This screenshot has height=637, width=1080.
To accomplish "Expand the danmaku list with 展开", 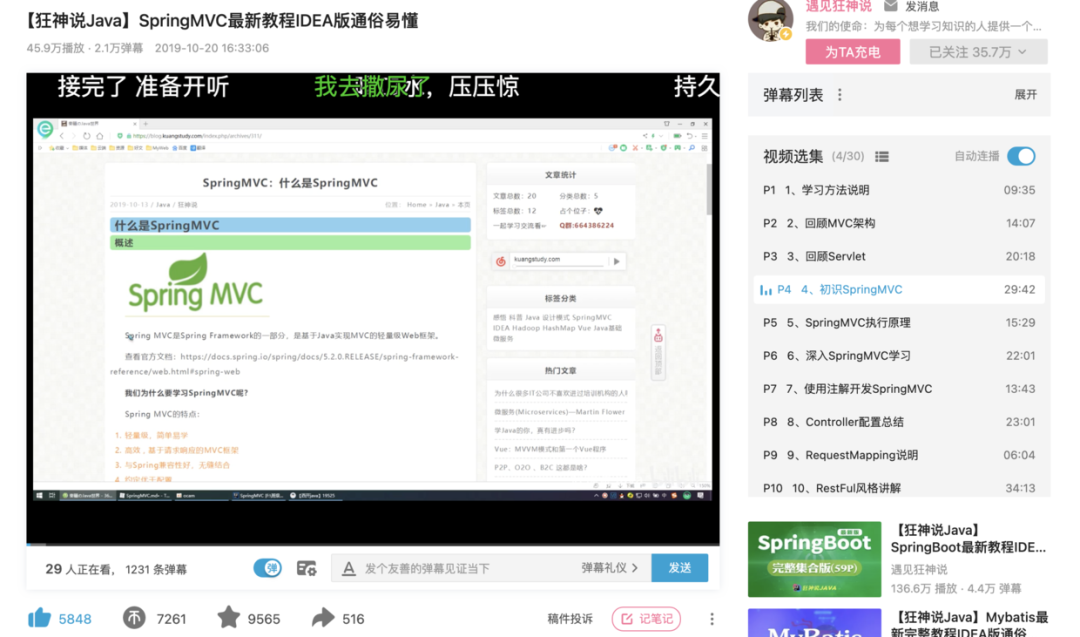I will point(1025,94).
